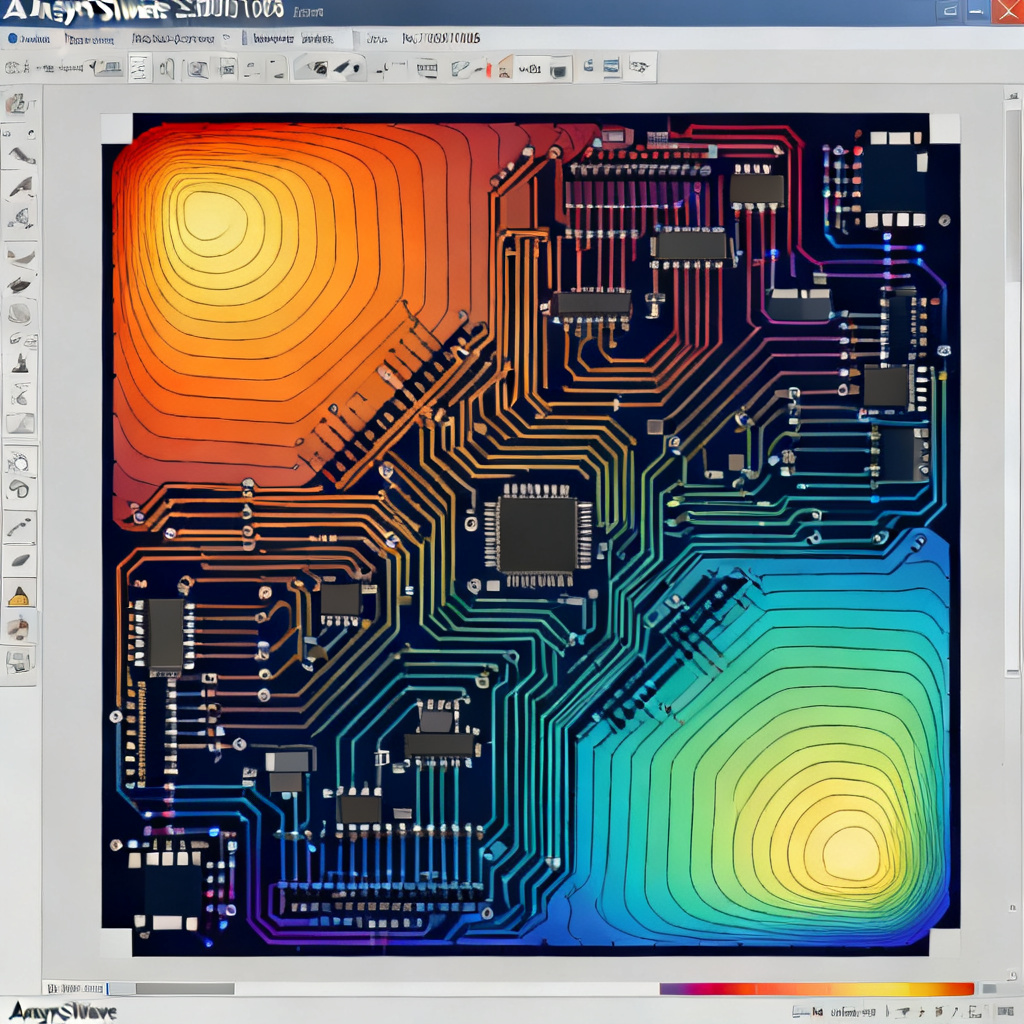Click the blue monitor icon in top toolbar
1024x1024 pixels.
tap(611, 67)
